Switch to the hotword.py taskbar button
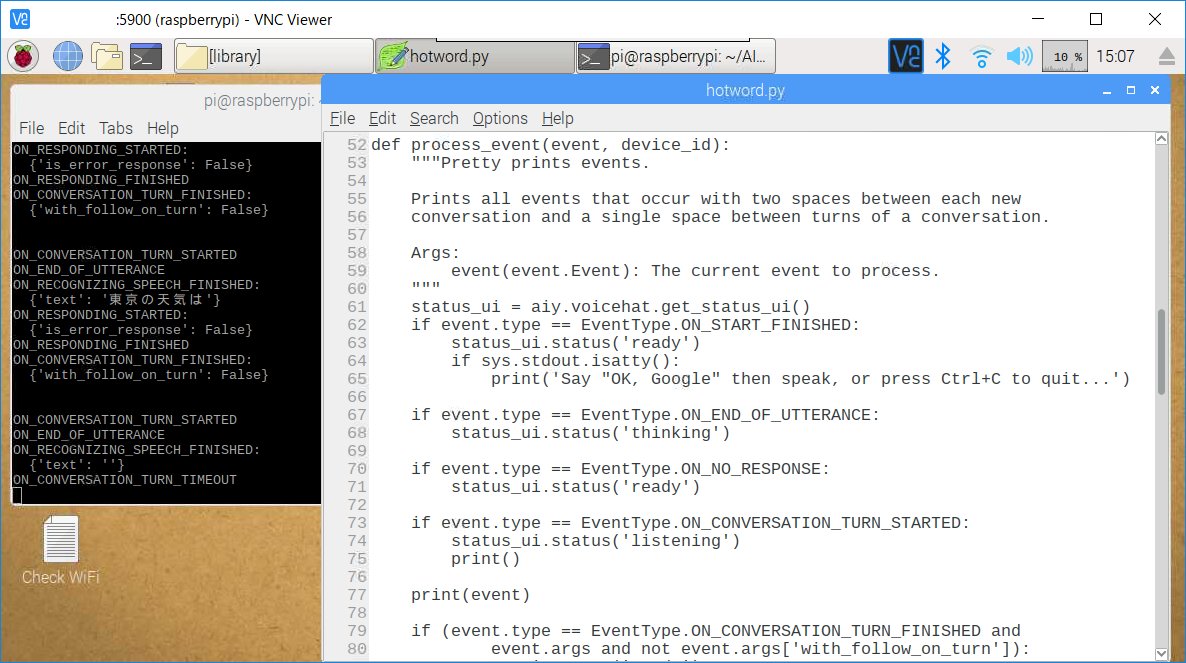1186x663 pixels. click(x=474, y=57)
